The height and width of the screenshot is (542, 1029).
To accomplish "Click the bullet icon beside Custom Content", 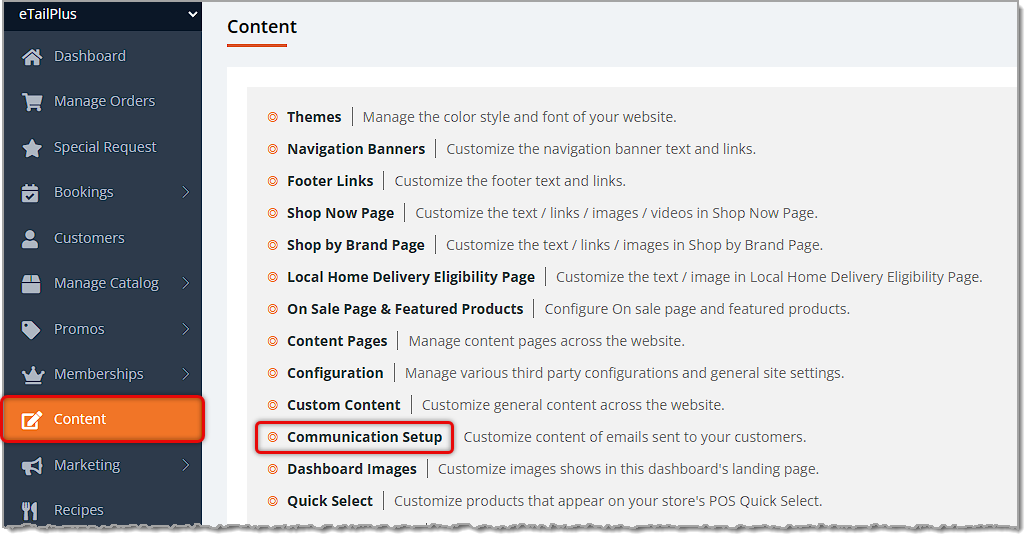I will tap(272, 406).
